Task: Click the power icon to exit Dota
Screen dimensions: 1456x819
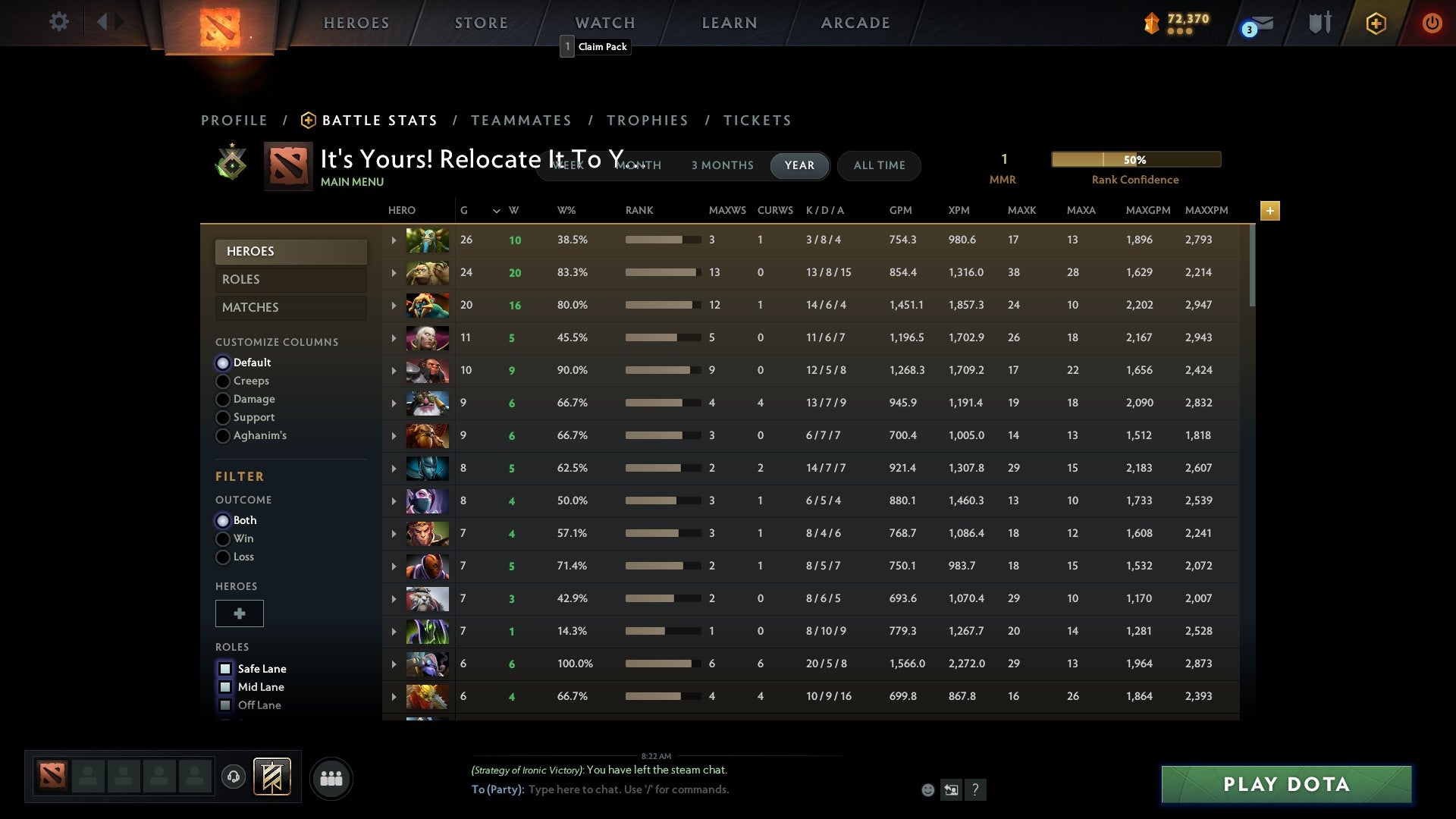Action: [x=1432, y=23]
